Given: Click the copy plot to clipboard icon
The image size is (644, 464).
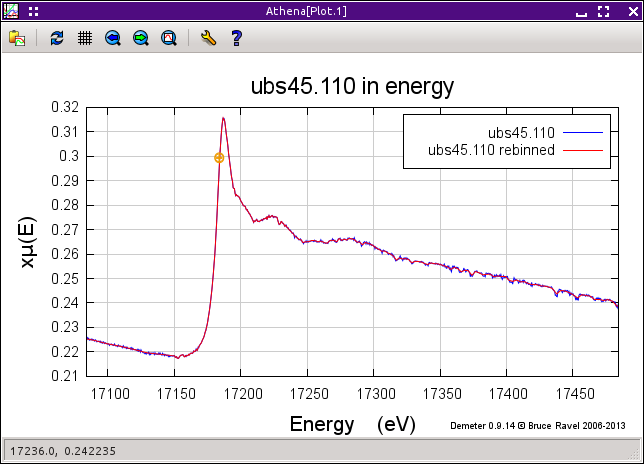Looking at the screenshot, I should pos(17,38).
